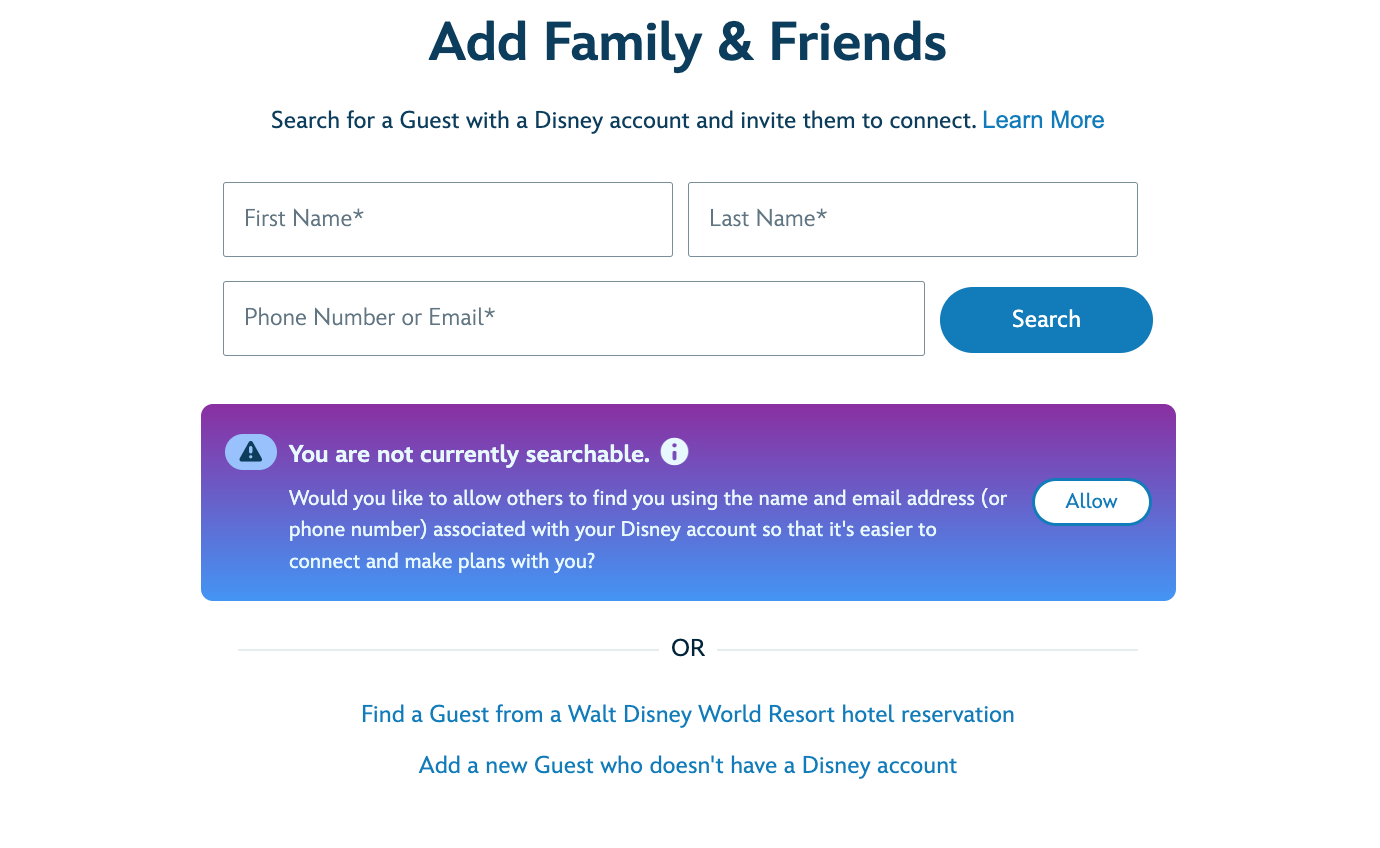Open the info icon beside searchable notice
The width and height of the screenshot is (1380, 848).
[674, 452]
